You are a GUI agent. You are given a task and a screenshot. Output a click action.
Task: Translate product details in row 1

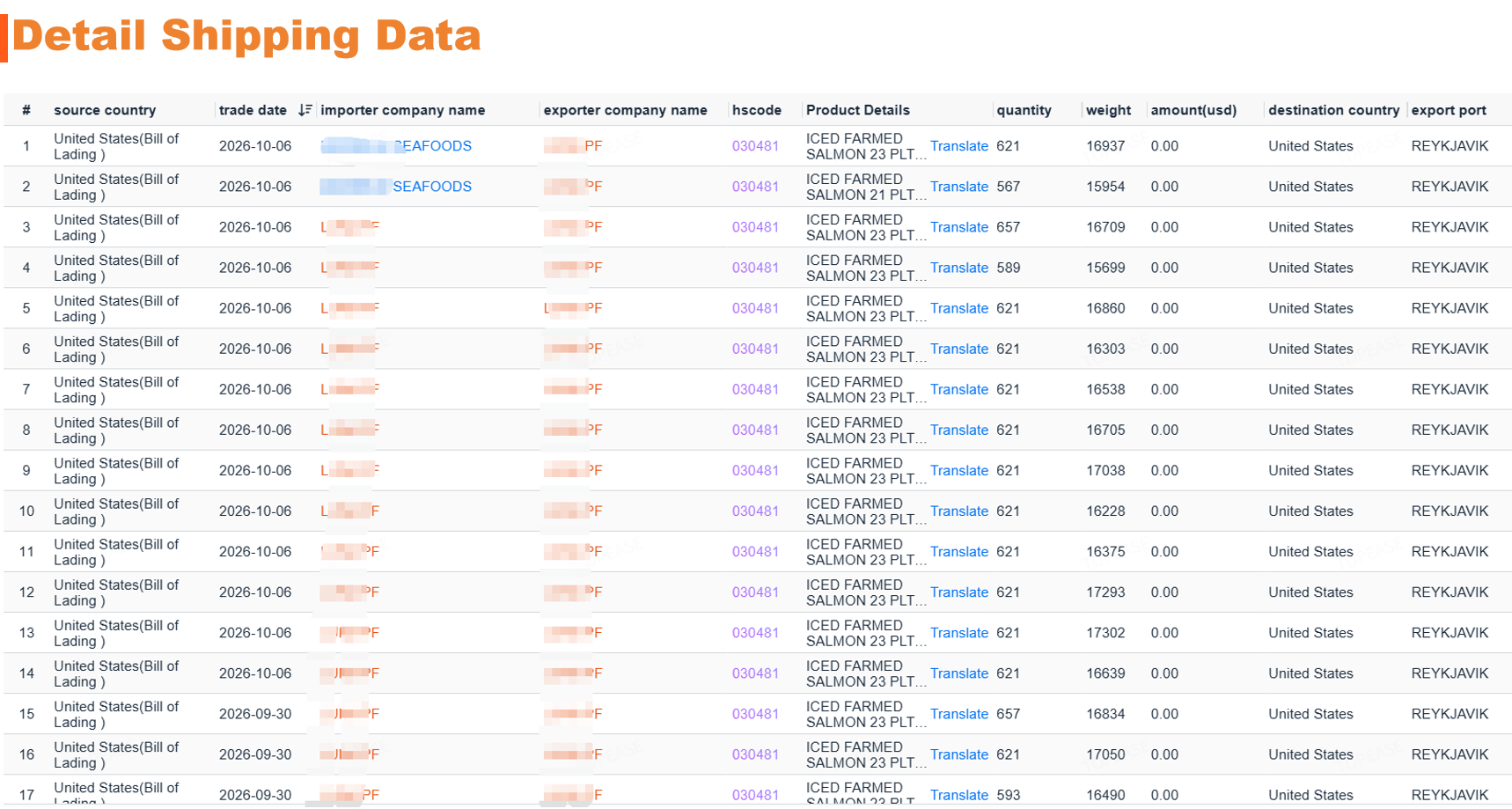pyautogui.click(x=959, y=146)
